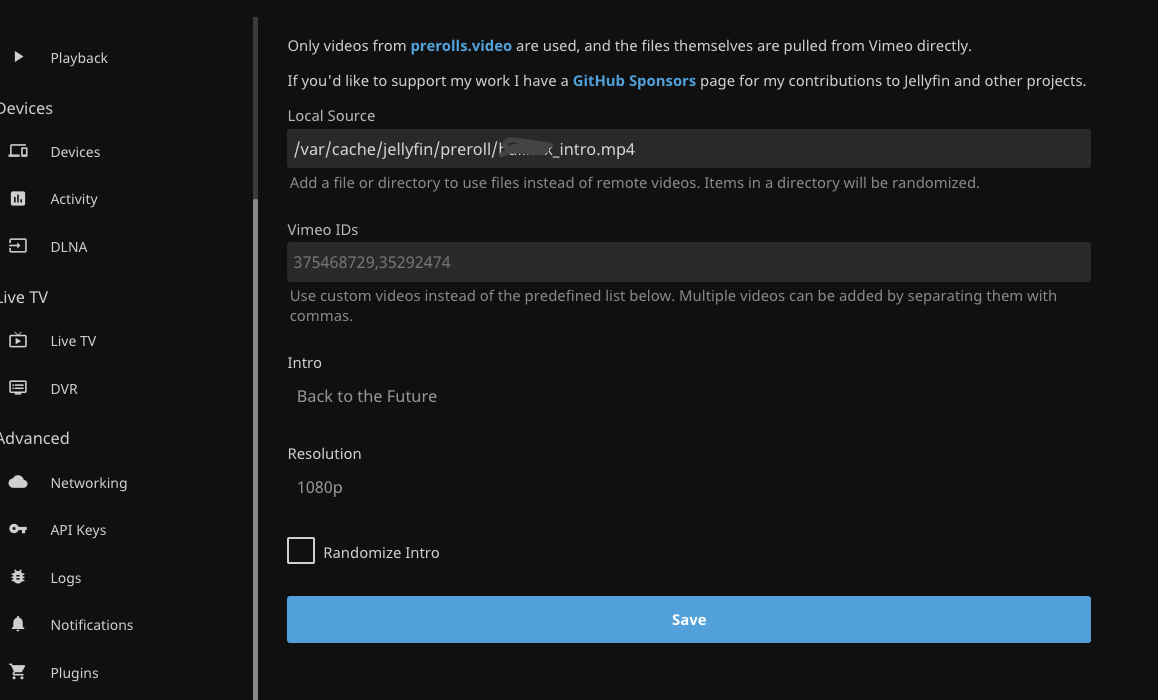Image resolution: width=1158 pixels, height=700 pixels.
Task: Expand the Resolution dropdown set to 1080p
Action: point(688,488)
